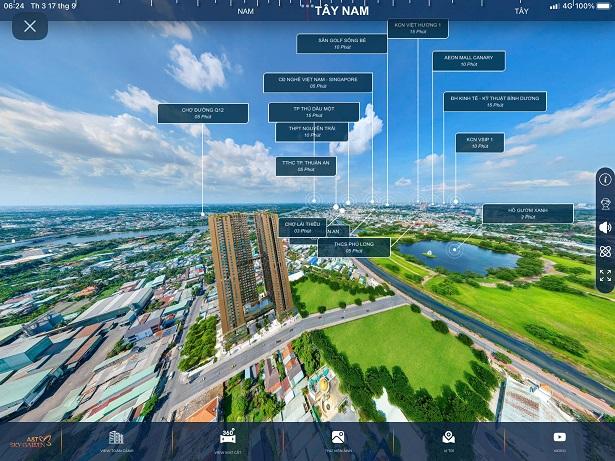Viewport: 615px width, 461px height.
Task: Select the Sân Golf Sông Bé label
Action: pyautogui.click(x=342, y=43)
